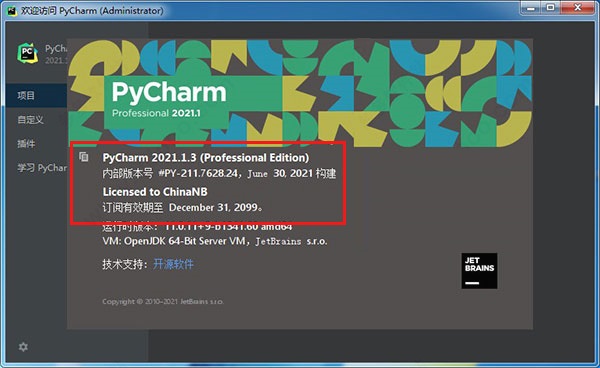Minimize the PyCharm welcome window
The width and height of the screenshot is (600, 368).
[530, 8]
